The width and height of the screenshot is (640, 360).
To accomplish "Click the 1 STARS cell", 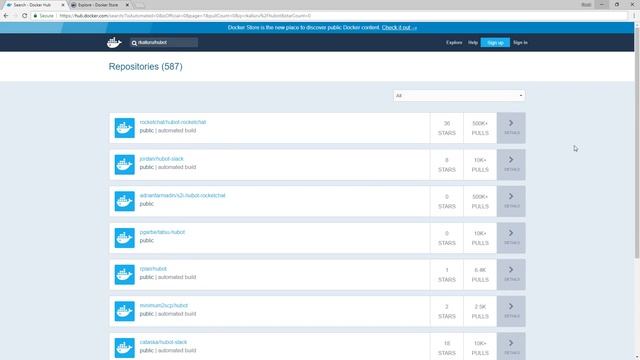I will [447, 275].
